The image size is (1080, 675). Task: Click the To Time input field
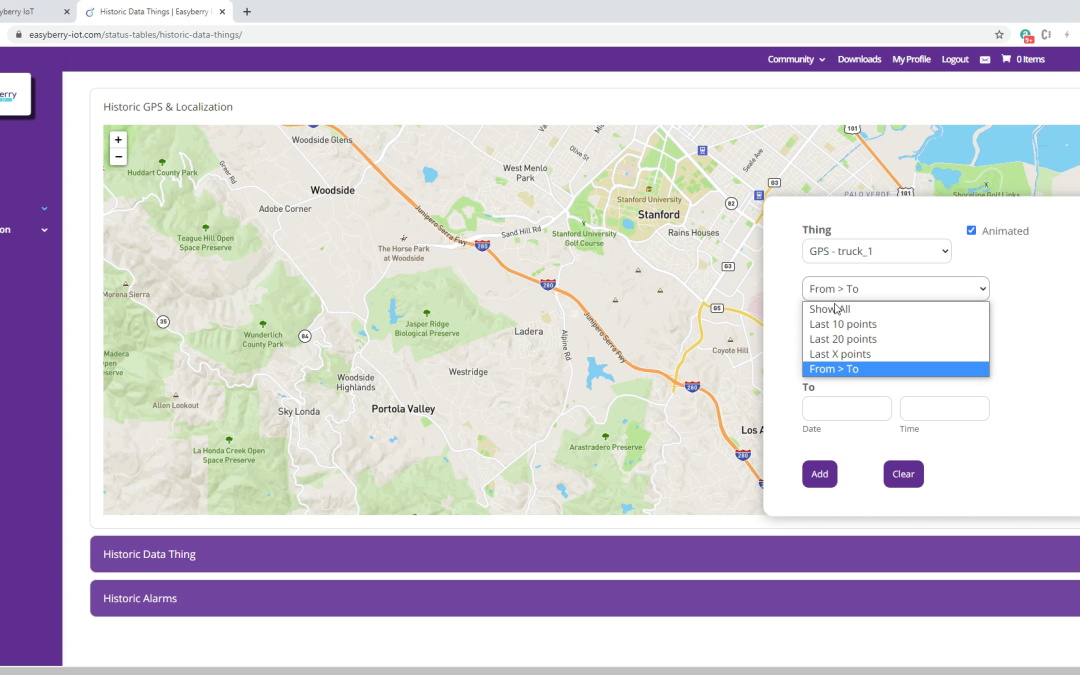click(x=944, y=408)
